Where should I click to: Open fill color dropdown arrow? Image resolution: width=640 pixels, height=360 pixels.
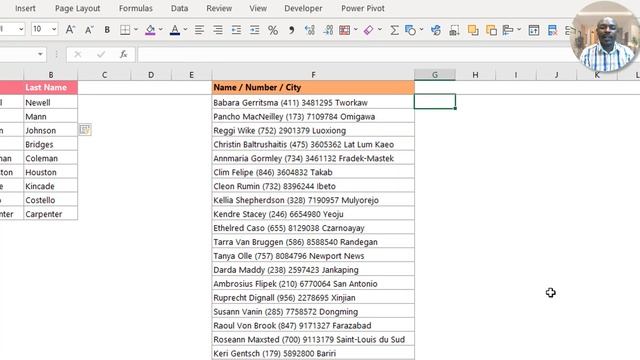pos(160,30)
